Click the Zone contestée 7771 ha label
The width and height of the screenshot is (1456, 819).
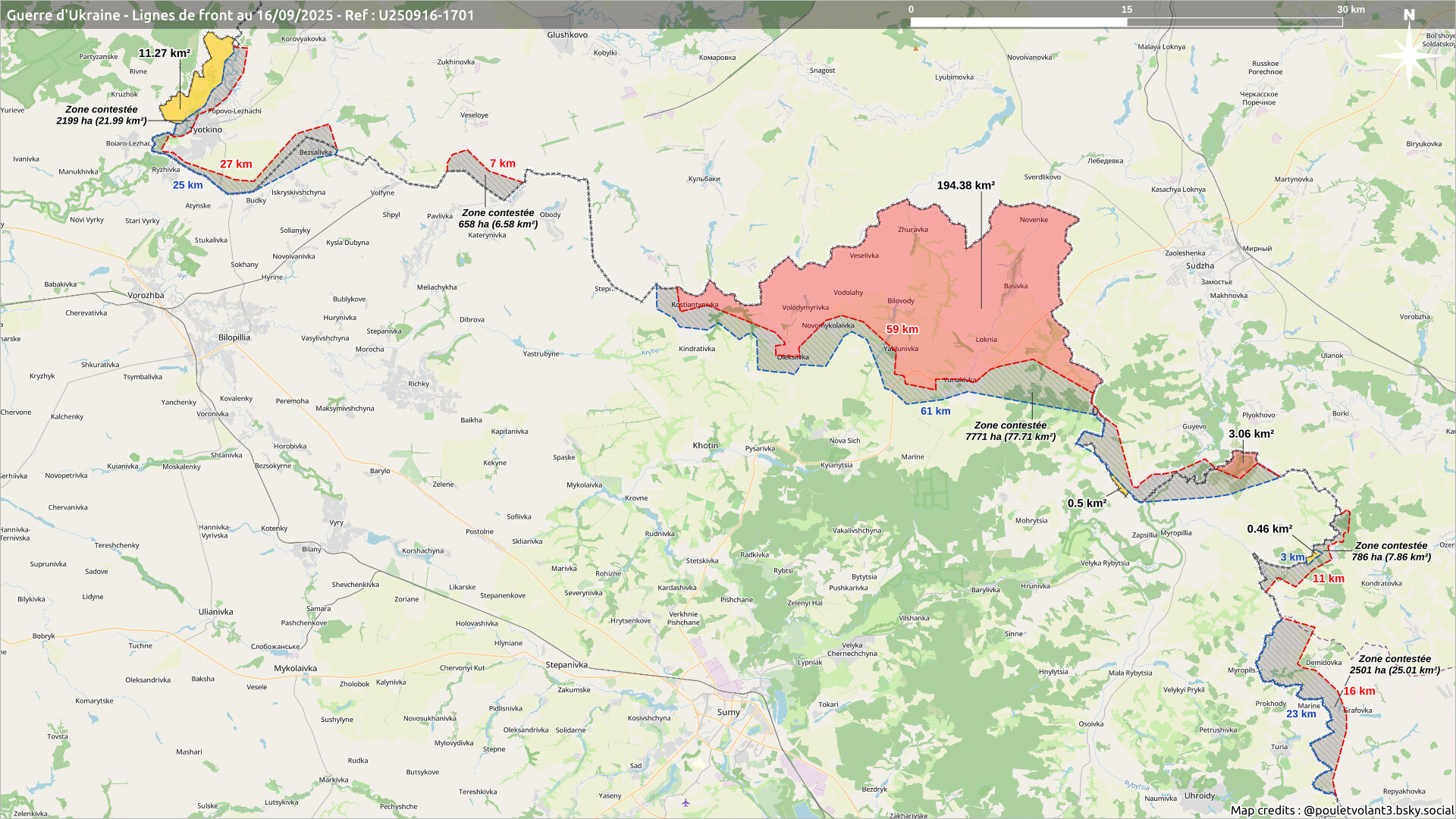1010,431
